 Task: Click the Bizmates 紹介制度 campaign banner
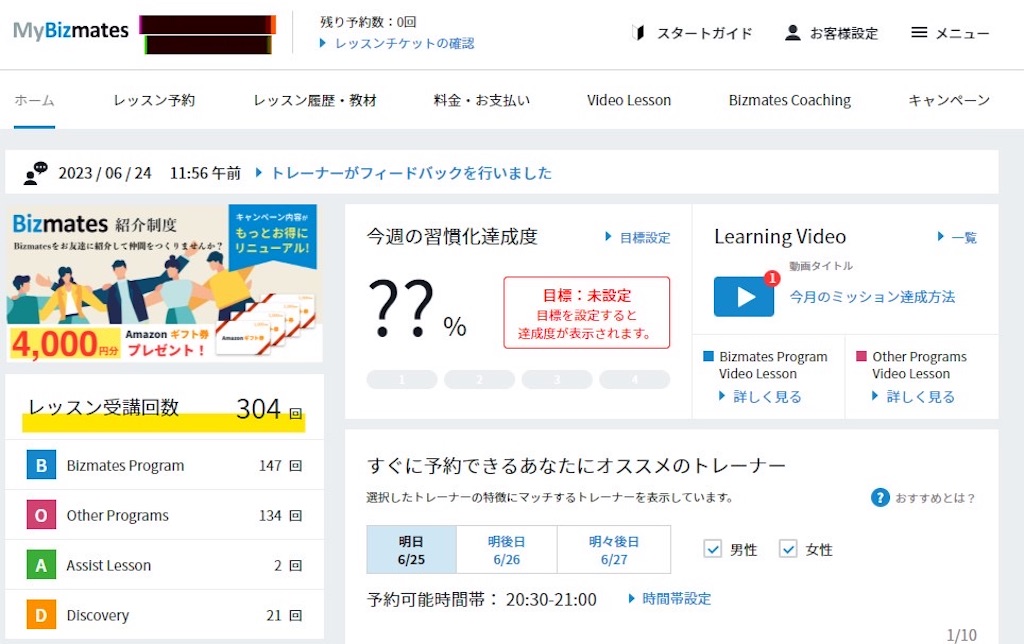point(164,283)
